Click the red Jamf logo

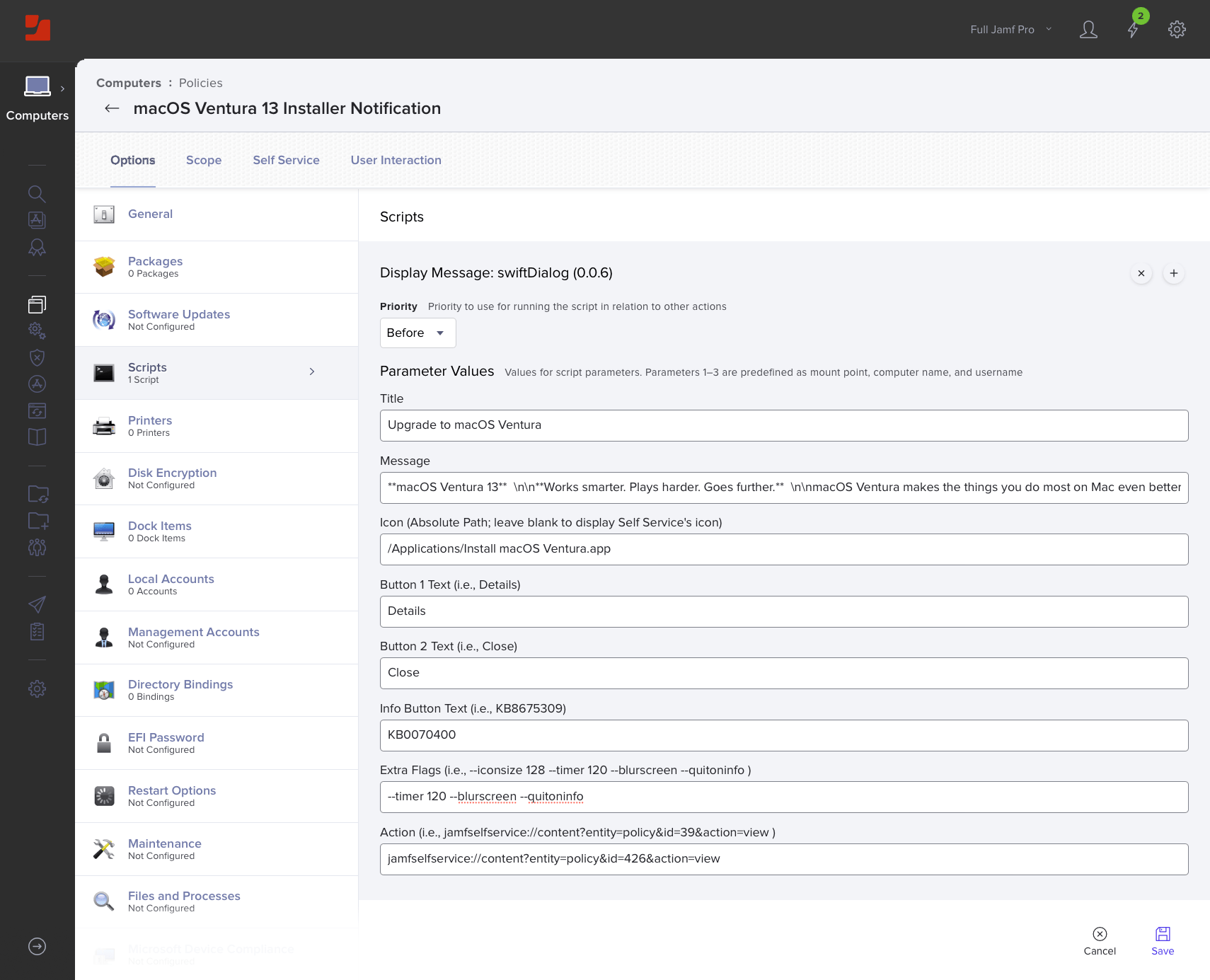pyautogui.click(x=38, y=28)
